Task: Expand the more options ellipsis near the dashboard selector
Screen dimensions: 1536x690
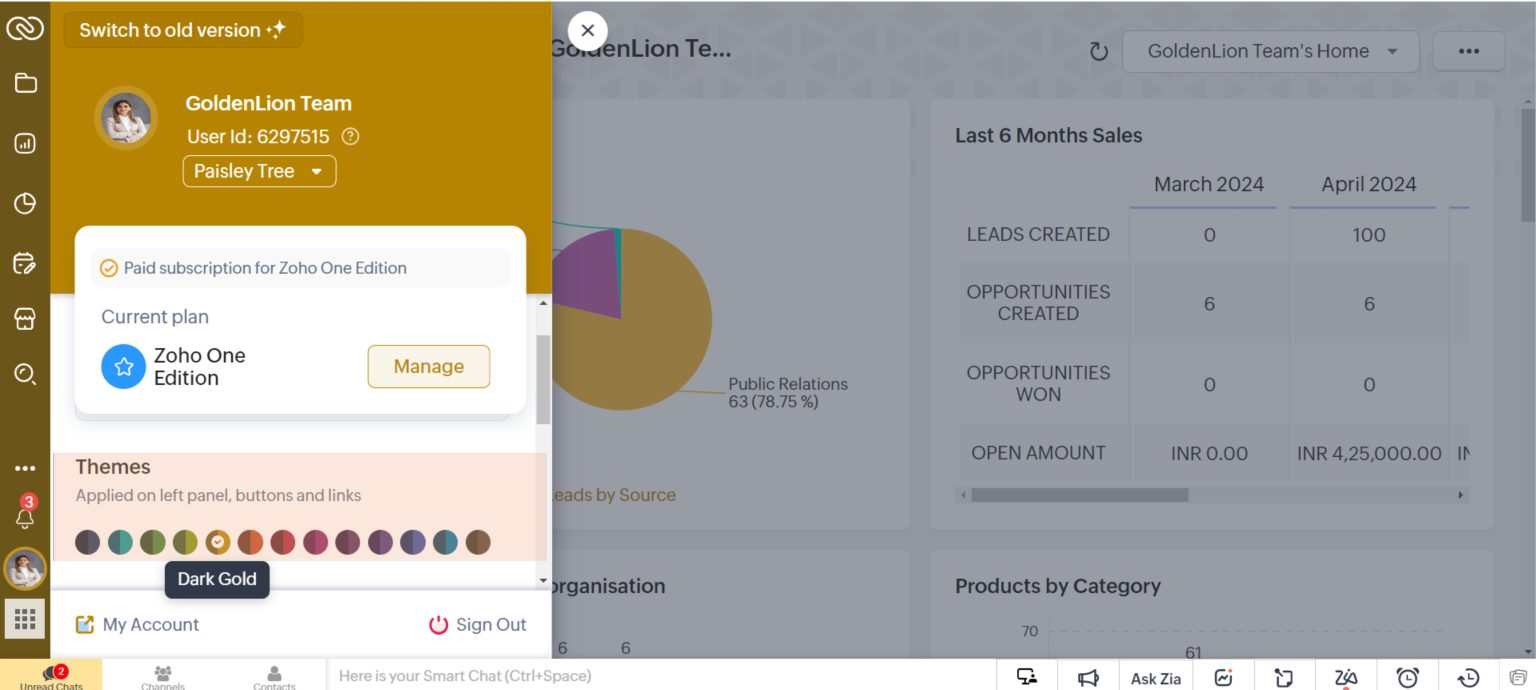Action: tap(1468, 50)
